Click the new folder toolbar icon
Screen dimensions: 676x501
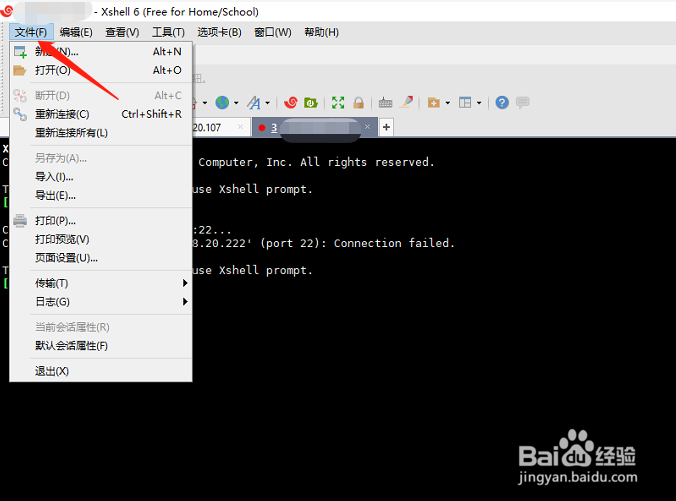434,103
